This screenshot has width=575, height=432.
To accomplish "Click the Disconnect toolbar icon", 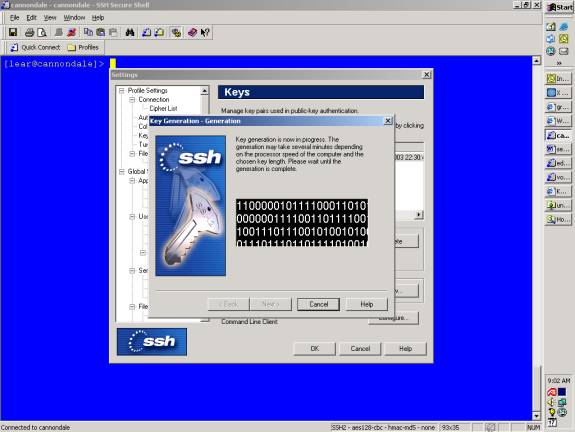I will (72, 32).
